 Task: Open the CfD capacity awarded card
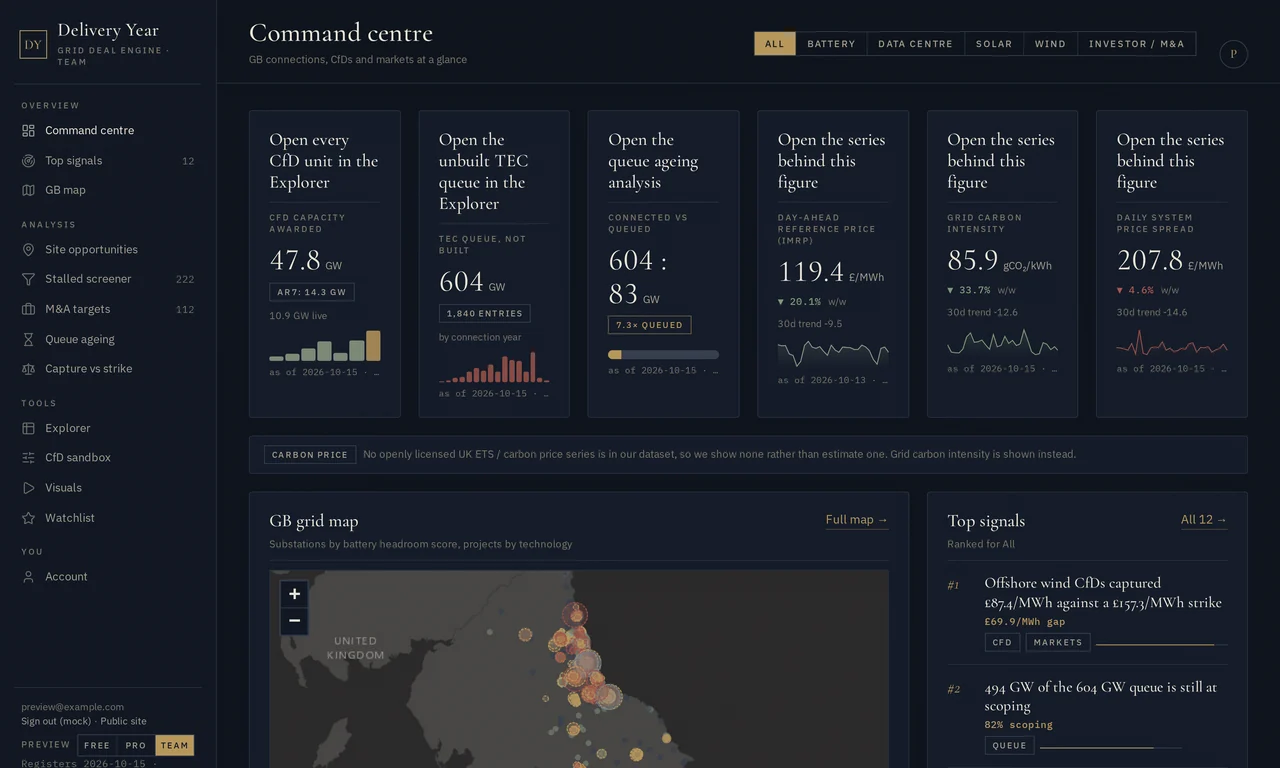click(324, 264)
